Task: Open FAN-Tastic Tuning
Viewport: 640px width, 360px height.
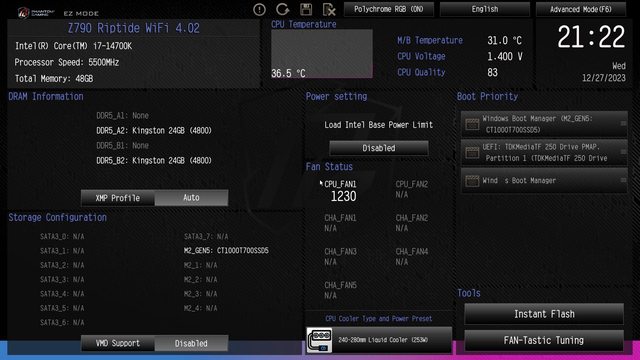Action: pos(544,340)
